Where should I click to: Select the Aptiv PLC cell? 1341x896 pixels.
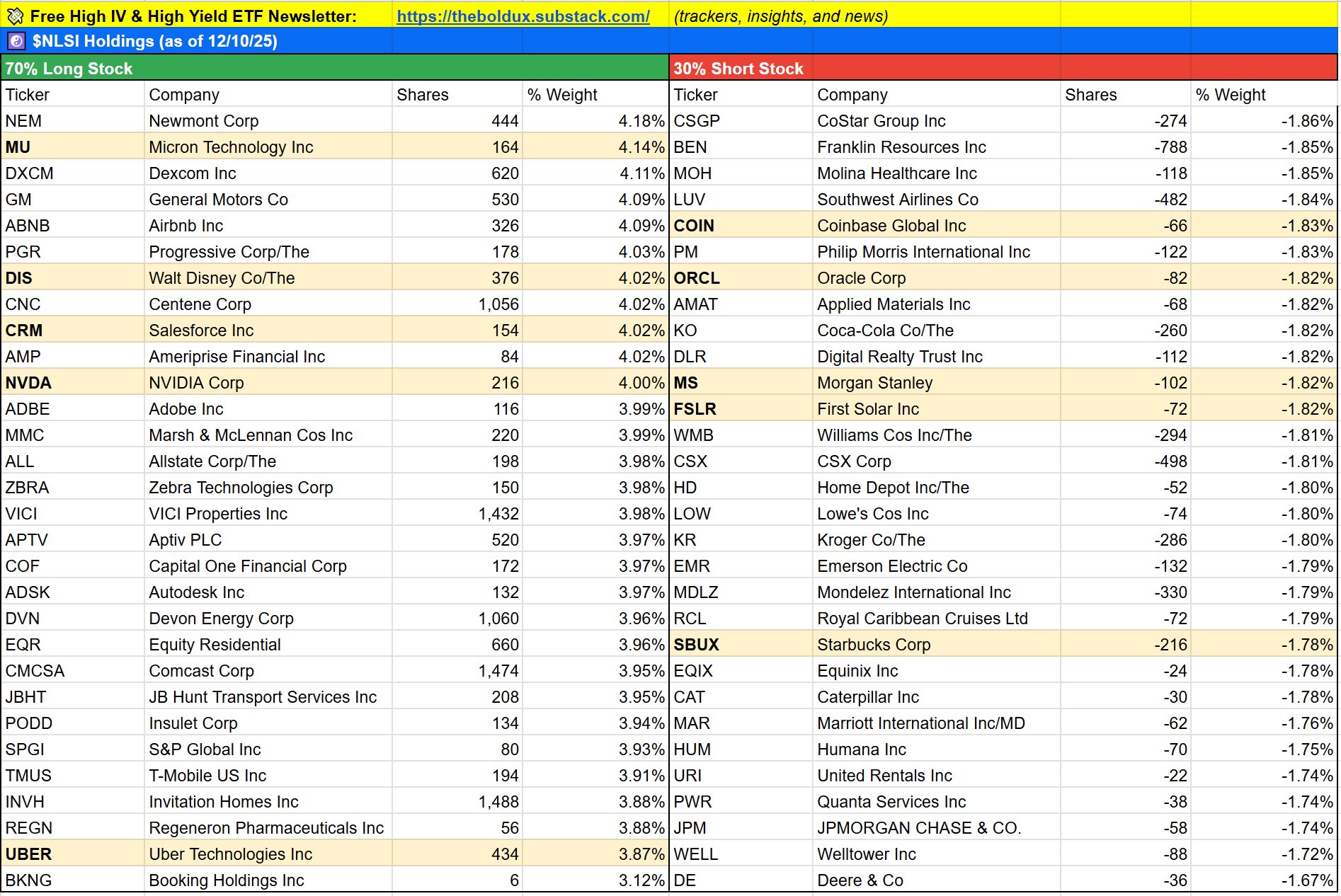click(268, 540)
